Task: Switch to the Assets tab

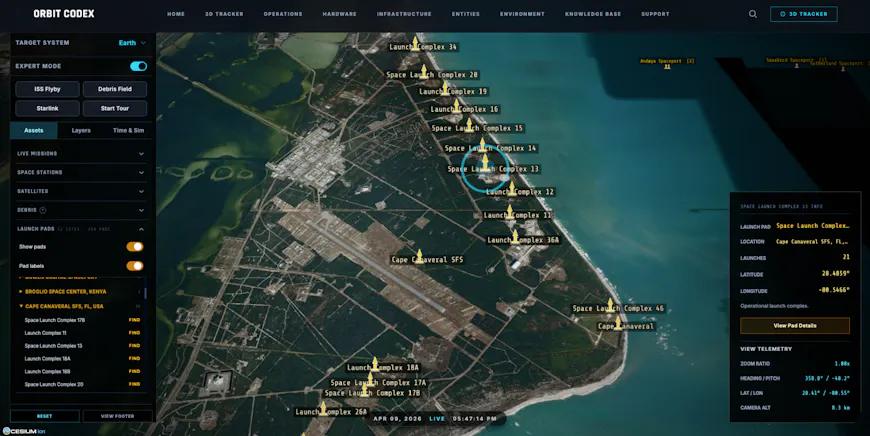Action: [x=34, y=130]
